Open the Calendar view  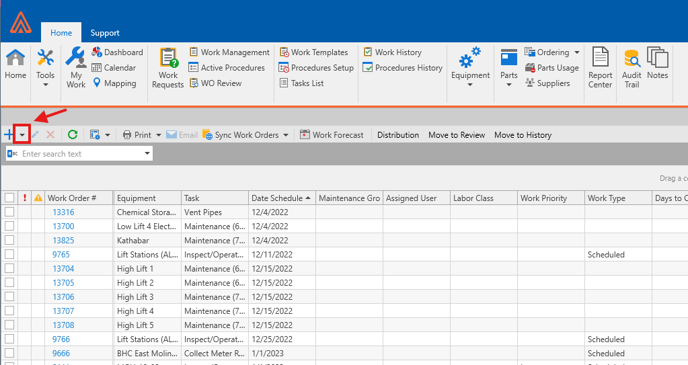(x=114, y=68)
